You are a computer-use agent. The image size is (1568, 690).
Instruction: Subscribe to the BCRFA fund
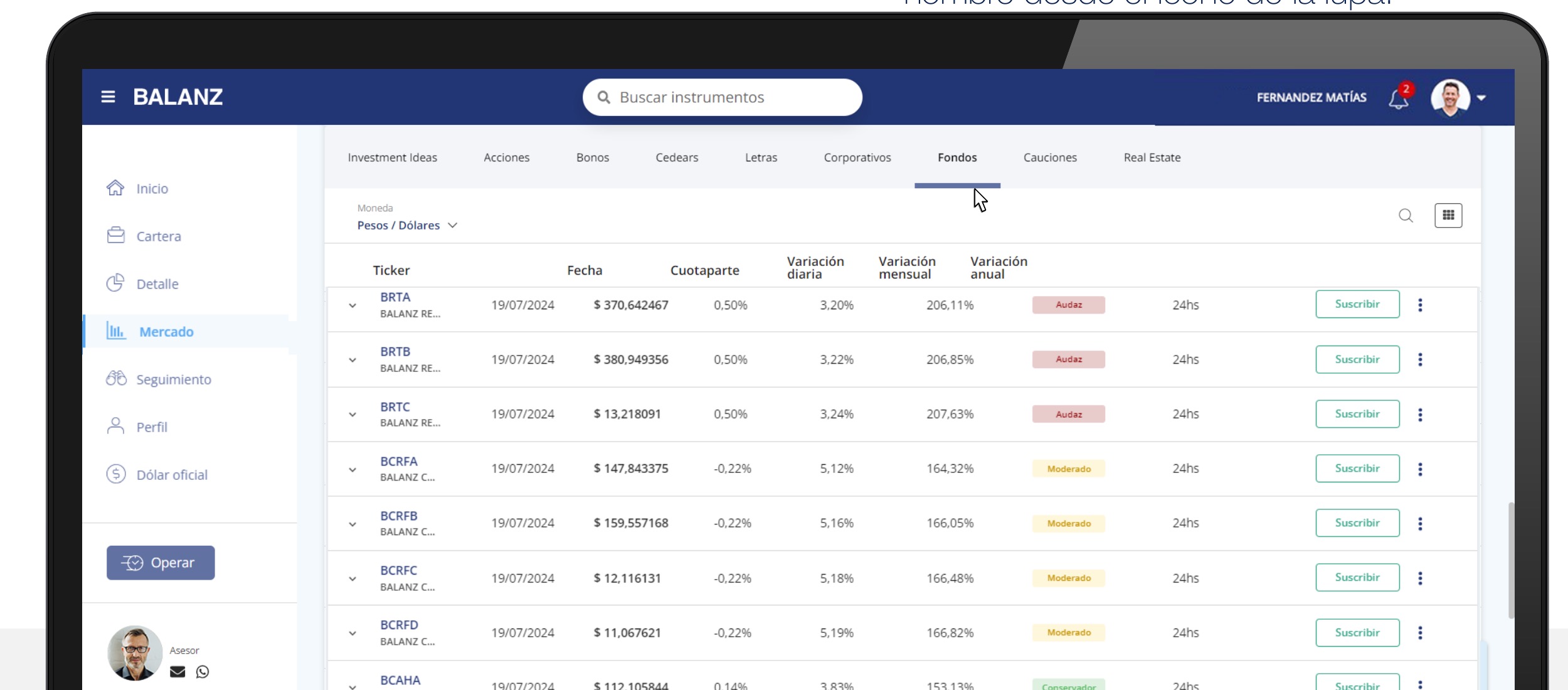pos(1357,469)
